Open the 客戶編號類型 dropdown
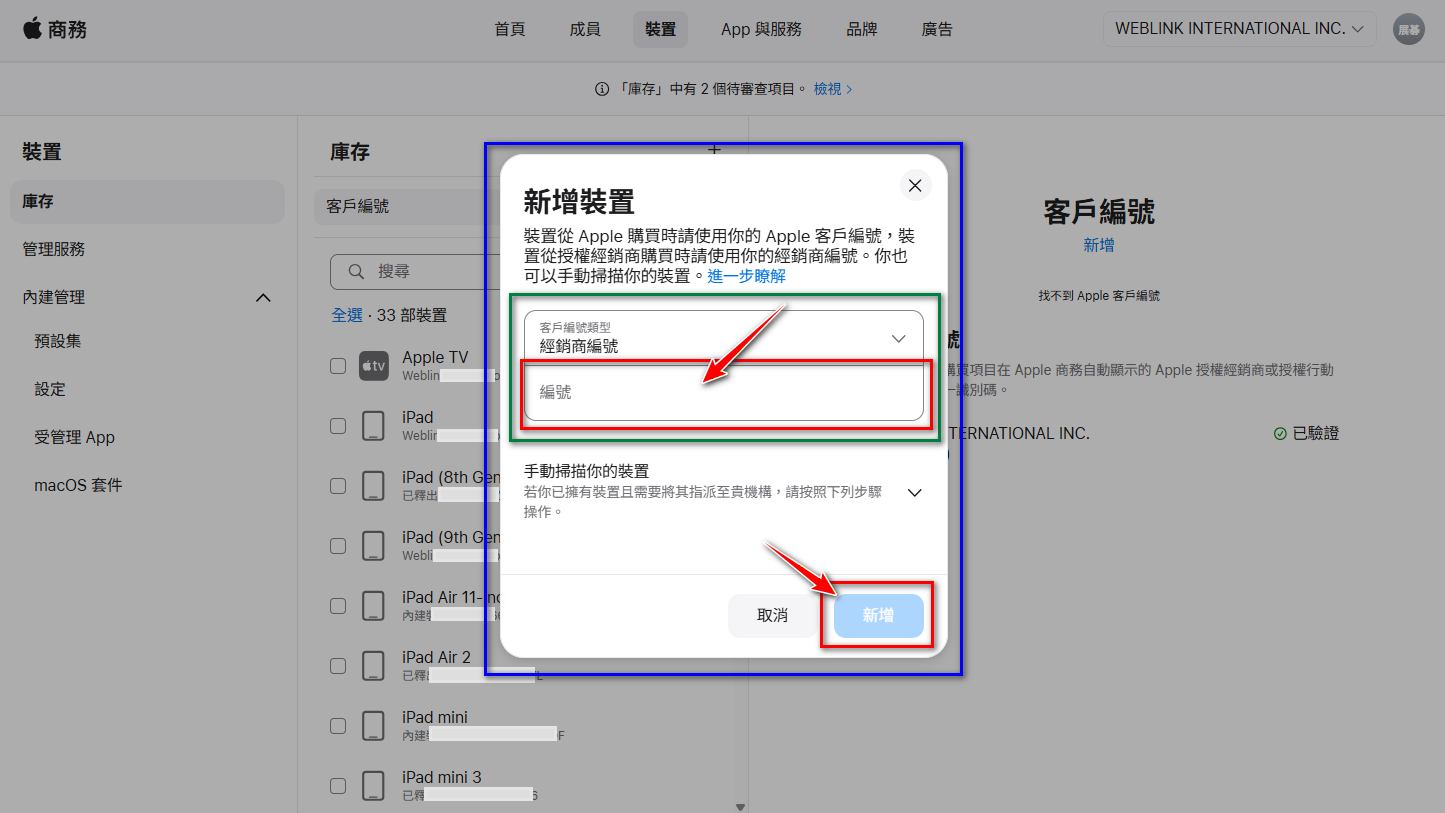Viewport: 1445px width, 813px height. pos(723,338)
